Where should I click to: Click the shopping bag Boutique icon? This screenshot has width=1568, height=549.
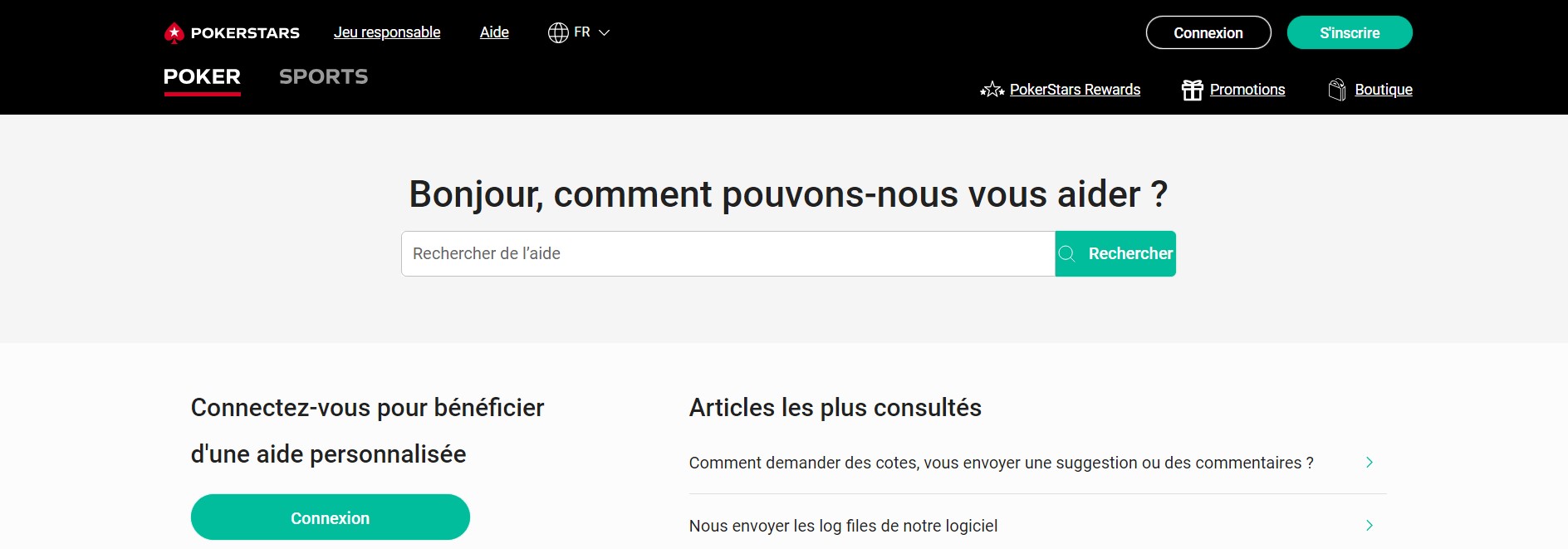1337,90
